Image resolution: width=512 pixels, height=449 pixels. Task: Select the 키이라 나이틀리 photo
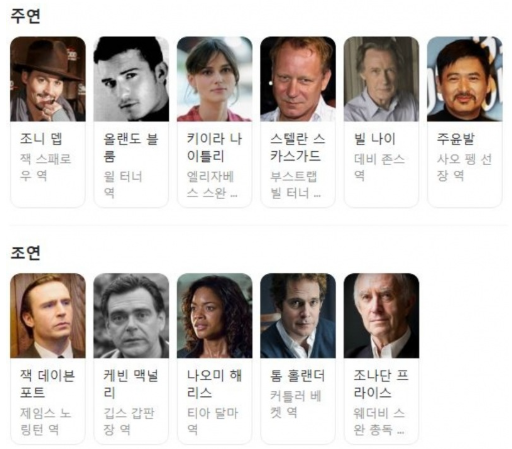214,79
